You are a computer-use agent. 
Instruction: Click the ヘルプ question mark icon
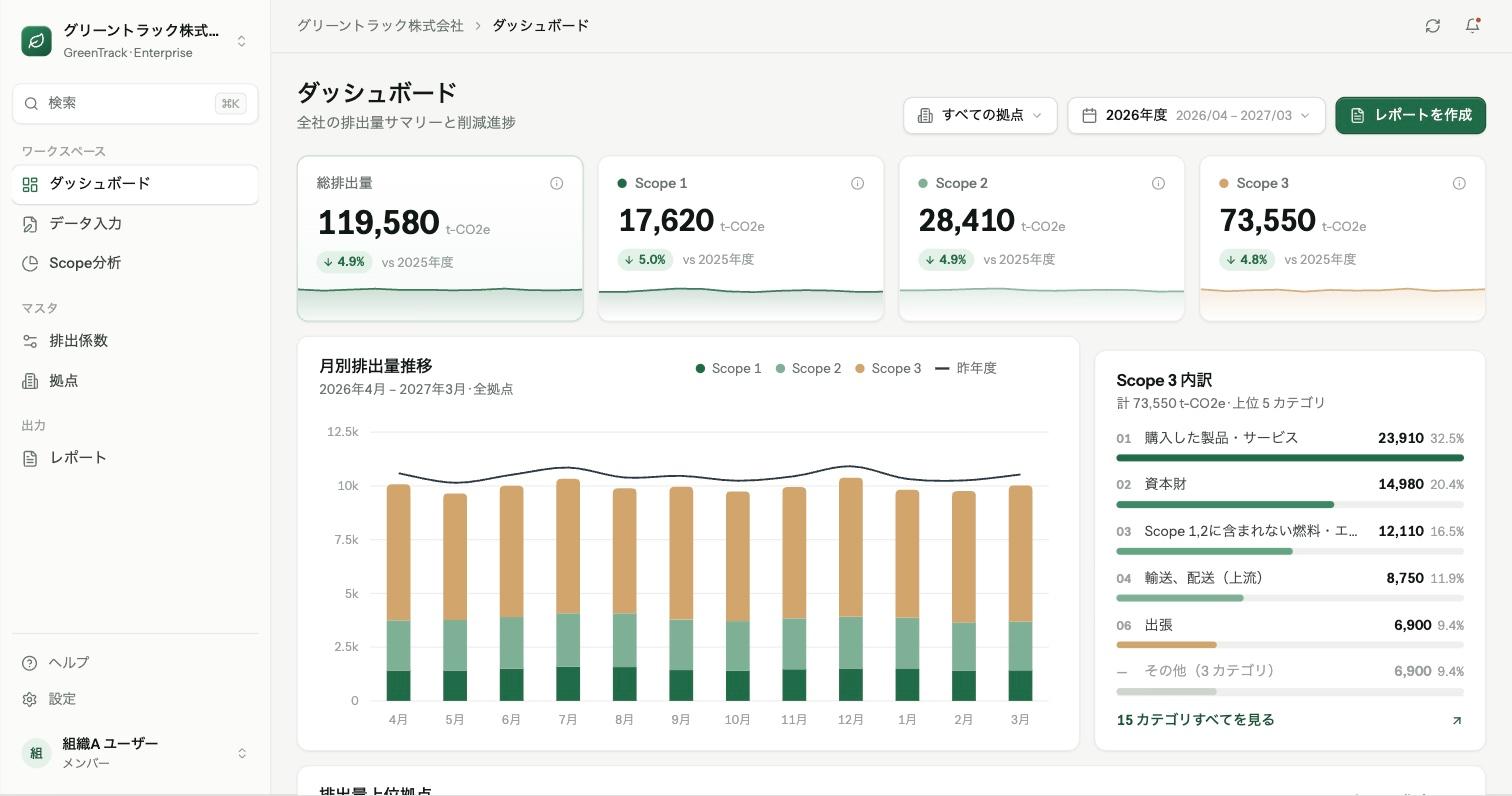coord(30,663)
